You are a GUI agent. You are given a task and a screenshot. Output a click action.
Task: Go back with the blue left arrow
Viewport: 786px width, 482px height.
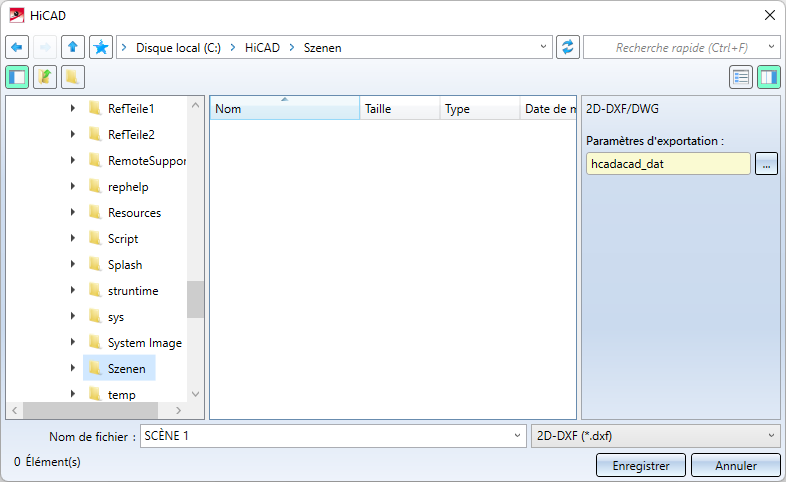17,48
